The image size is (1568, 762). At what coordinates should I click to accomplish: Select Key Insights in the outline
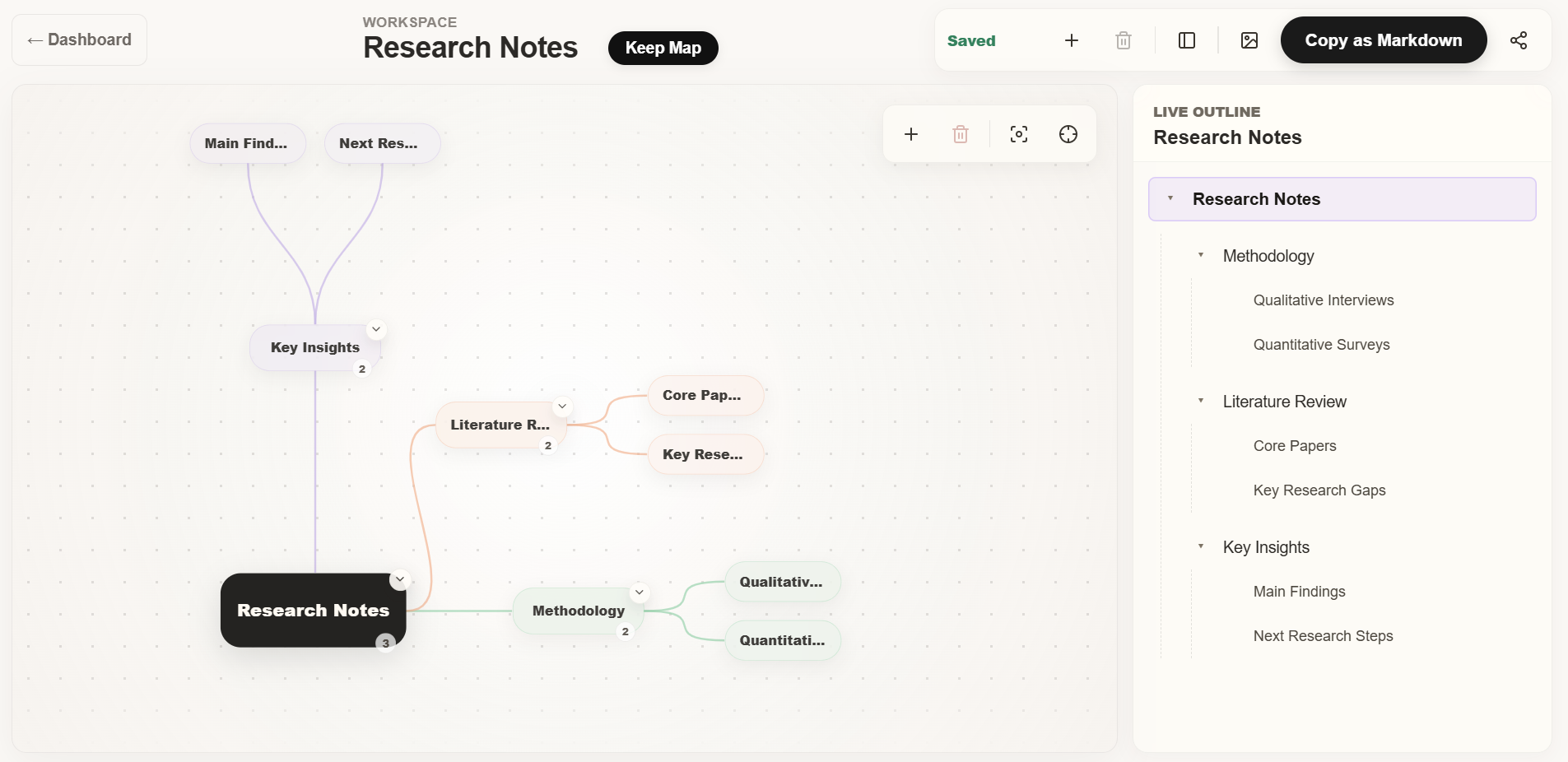point(1266,547)
